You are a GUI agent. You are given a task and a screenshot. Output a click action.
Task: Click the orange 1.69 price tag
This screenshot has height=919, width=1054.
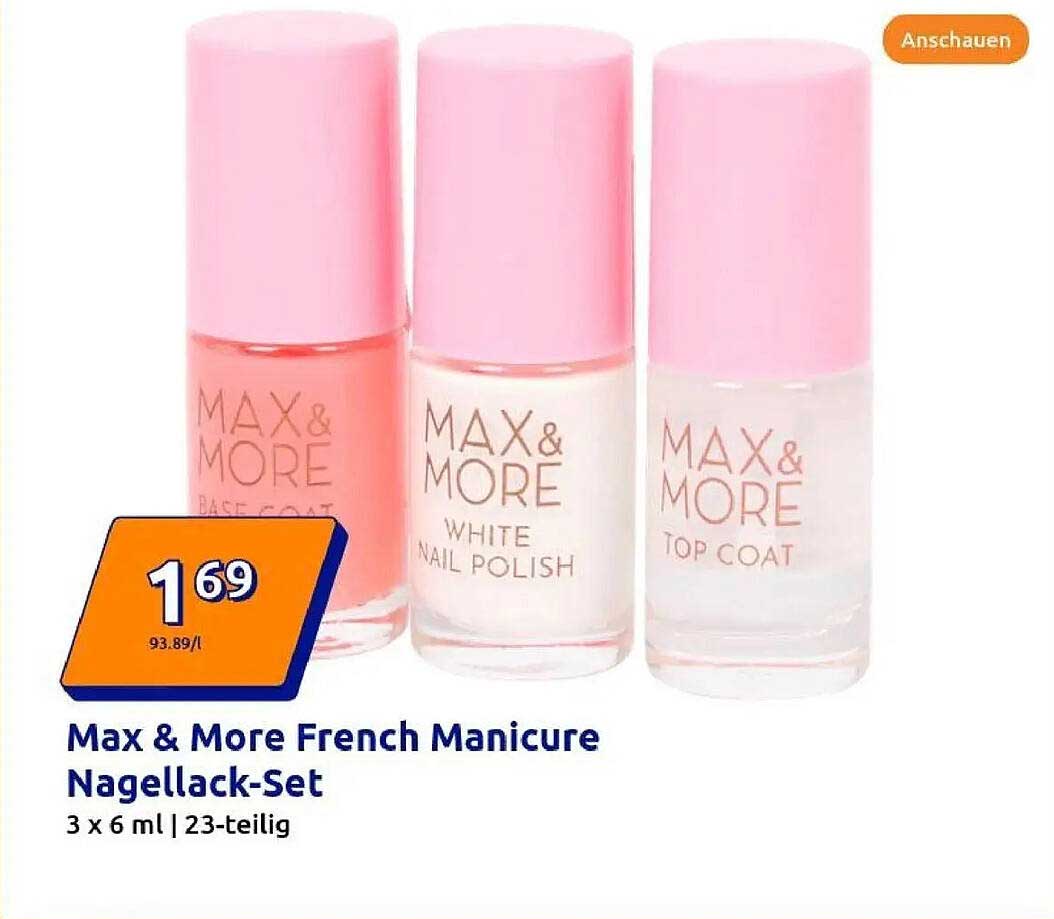[204, 608]
